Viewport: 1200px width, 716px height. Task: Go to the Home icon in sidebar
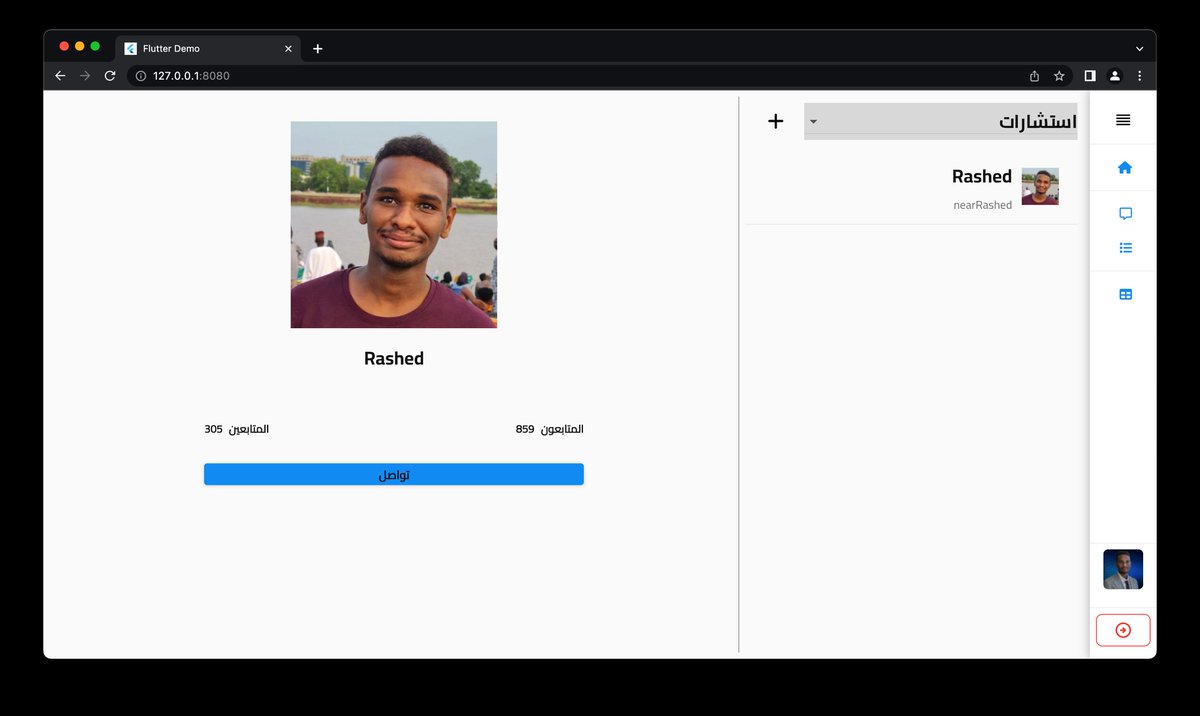point(1124,167)
